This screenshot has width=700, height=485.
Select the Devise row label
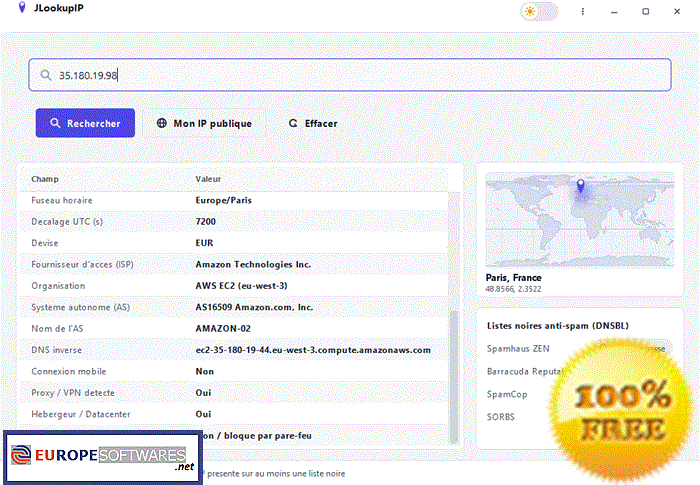coord(45,243)
